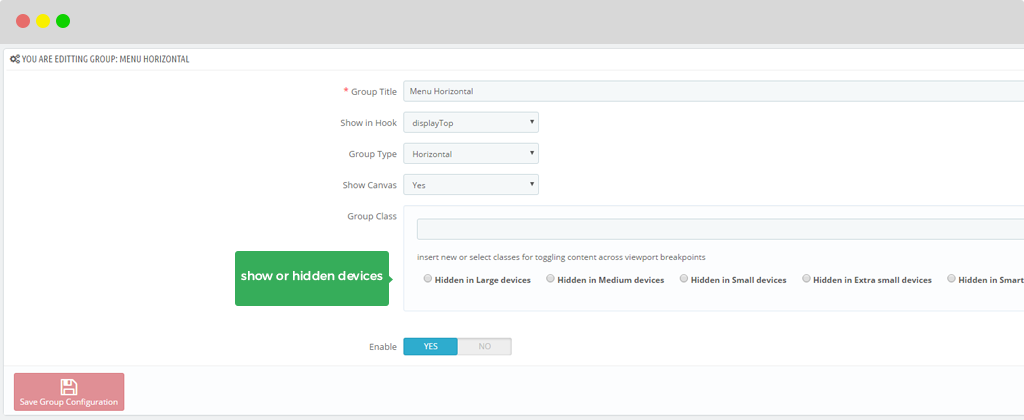The height and width of the screenshot is (420, 1024).
Task: Click the green window maximize dot
Action: (x=63, y=21)
